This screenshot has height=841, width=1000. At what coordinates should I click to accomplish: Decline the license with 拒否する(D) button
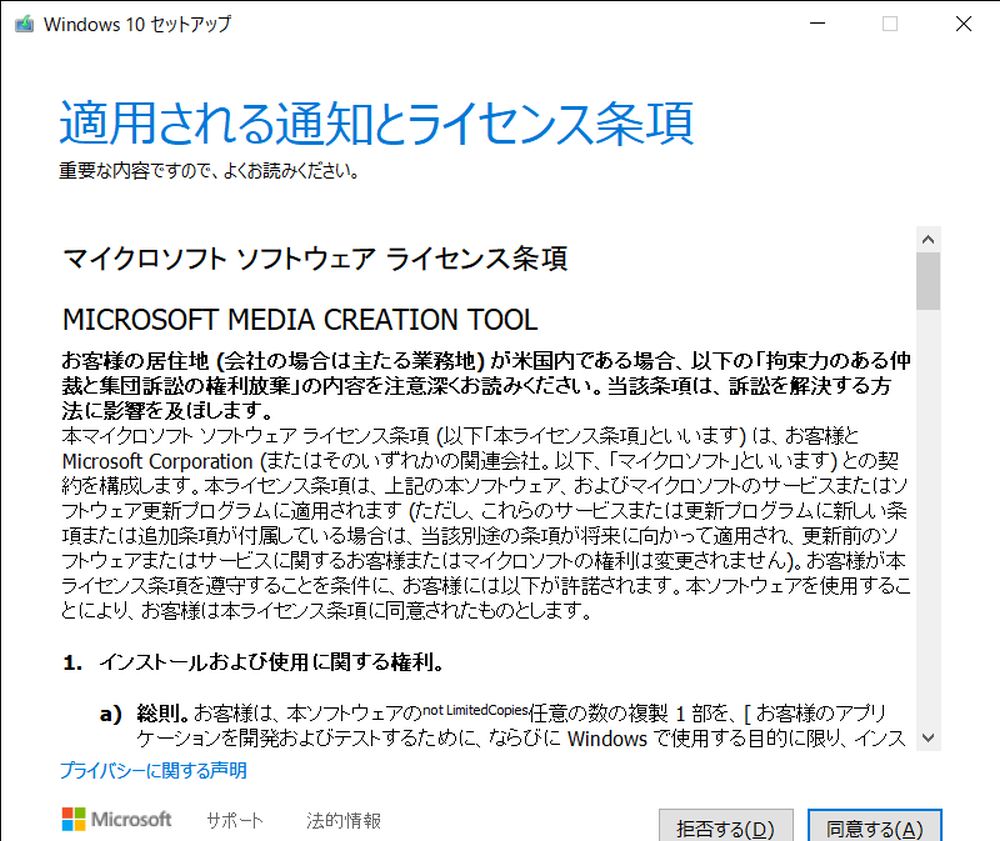click(x=726, y=828)
